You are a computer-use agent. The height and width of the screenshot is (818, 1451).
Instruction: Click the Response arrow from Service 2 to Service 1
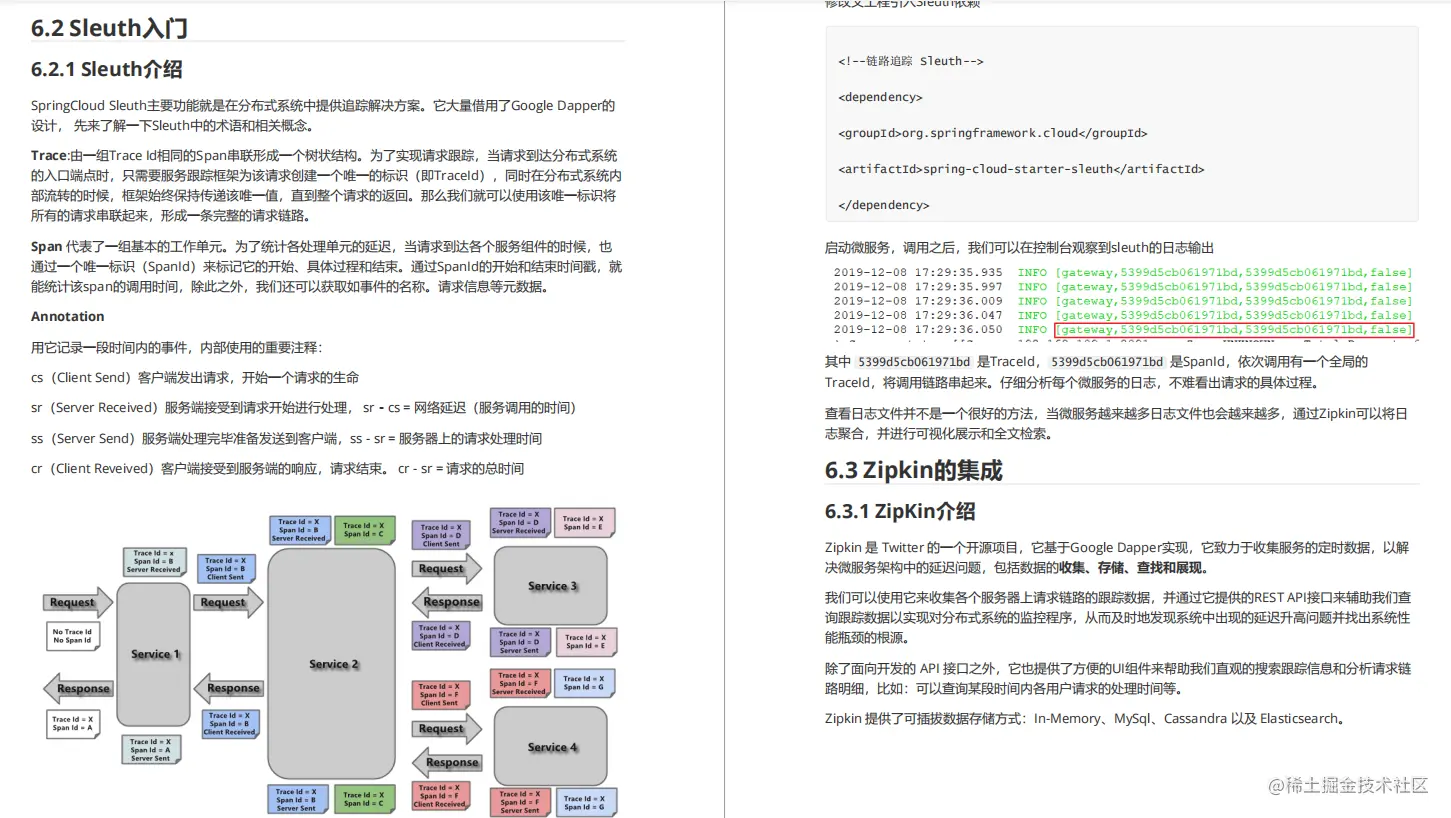tap(229, 688)
